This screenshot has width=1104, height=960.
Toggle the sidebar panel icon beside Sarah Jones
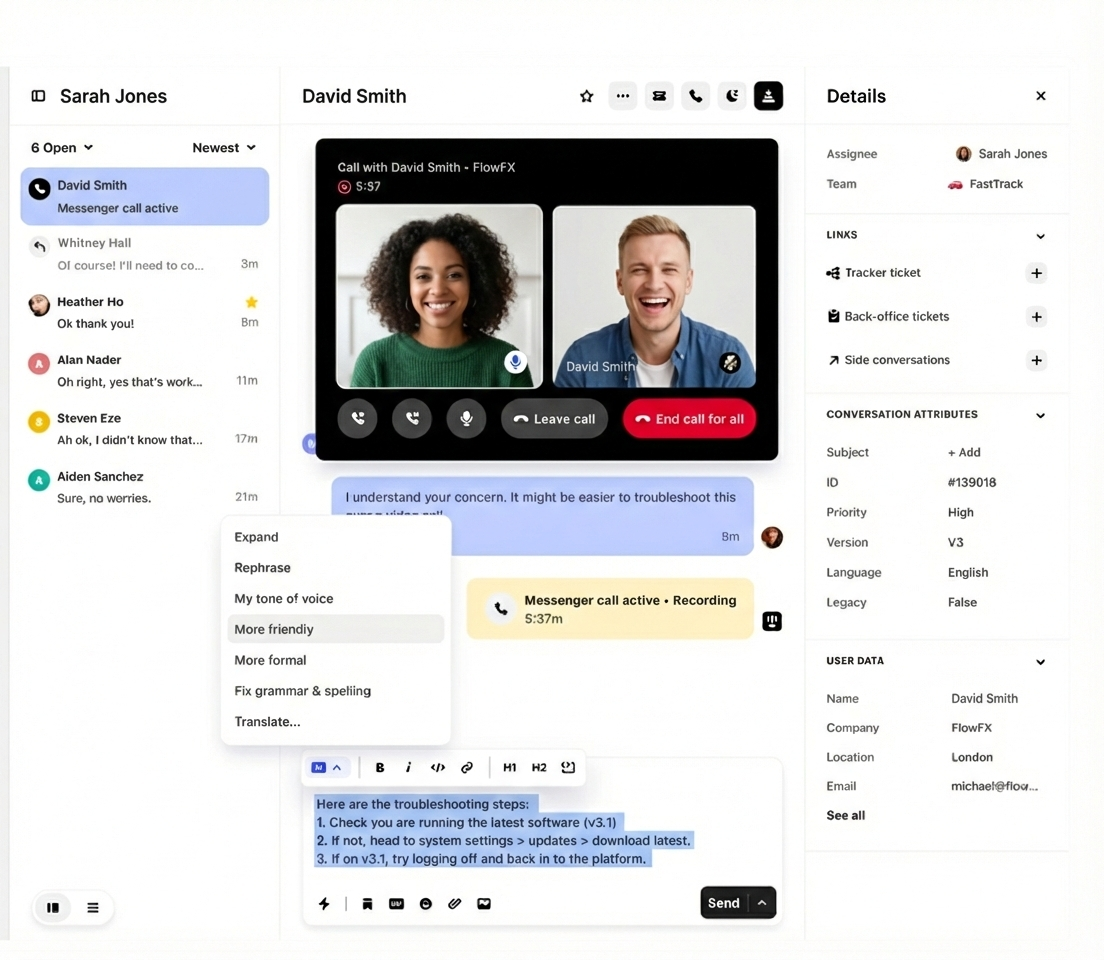pos(38,96)
